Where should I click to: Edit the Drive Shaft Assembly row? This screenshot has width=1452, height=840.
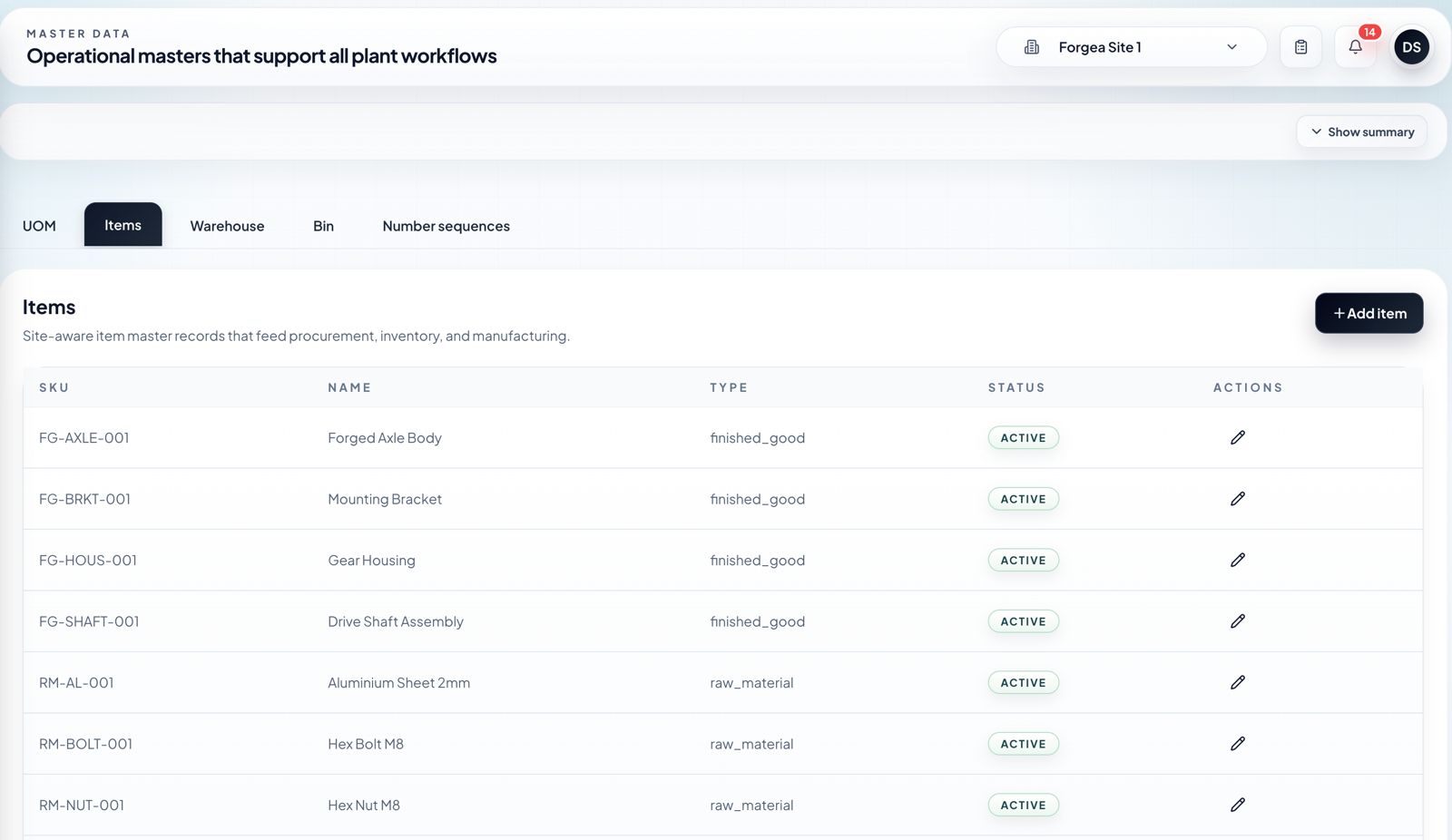(x=1237, y=621)
